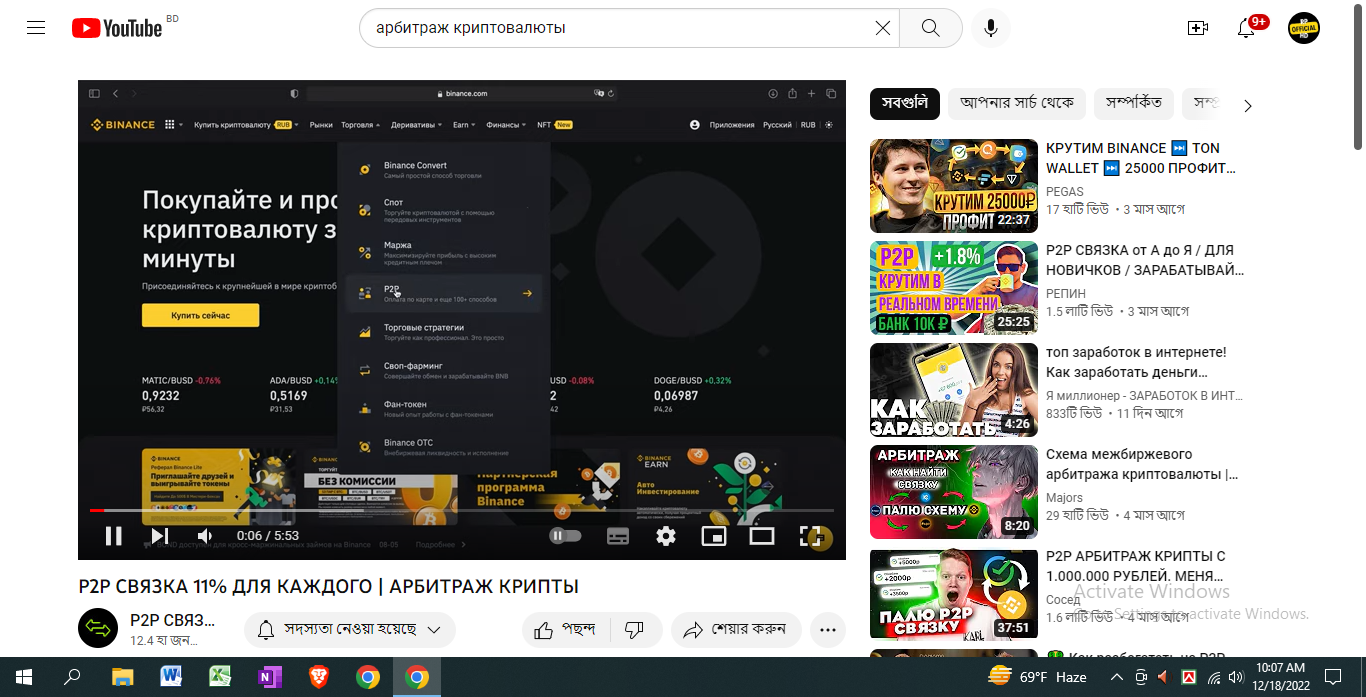
Task: Start voice search with microphone
Action: [990, 28]
